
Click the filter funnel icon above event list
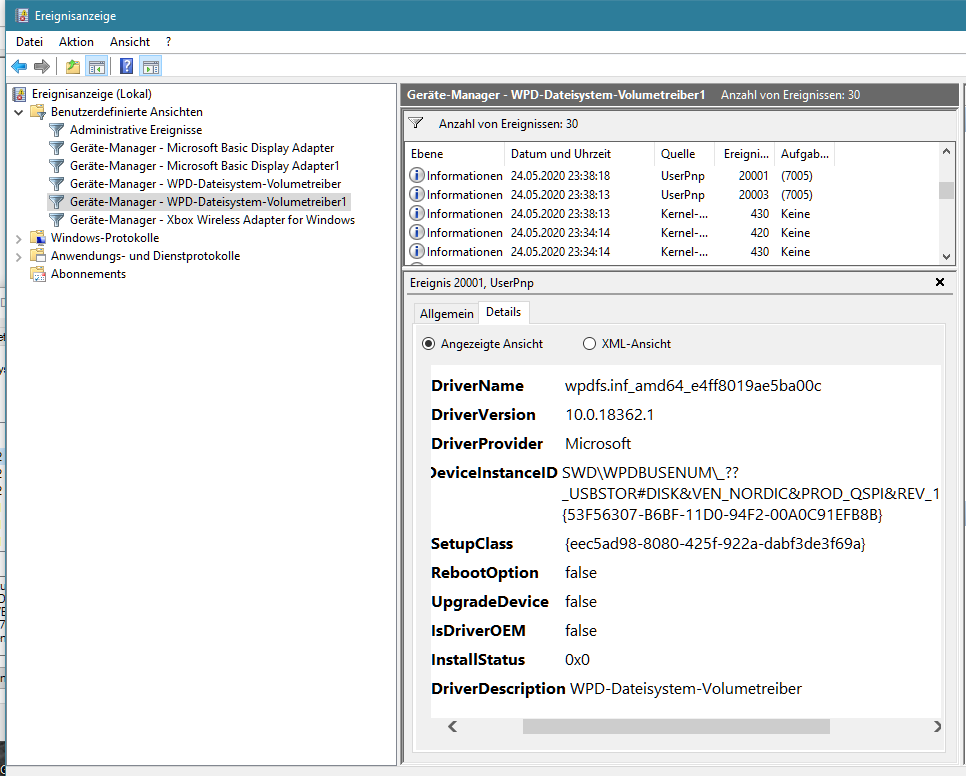coord(416,123)
